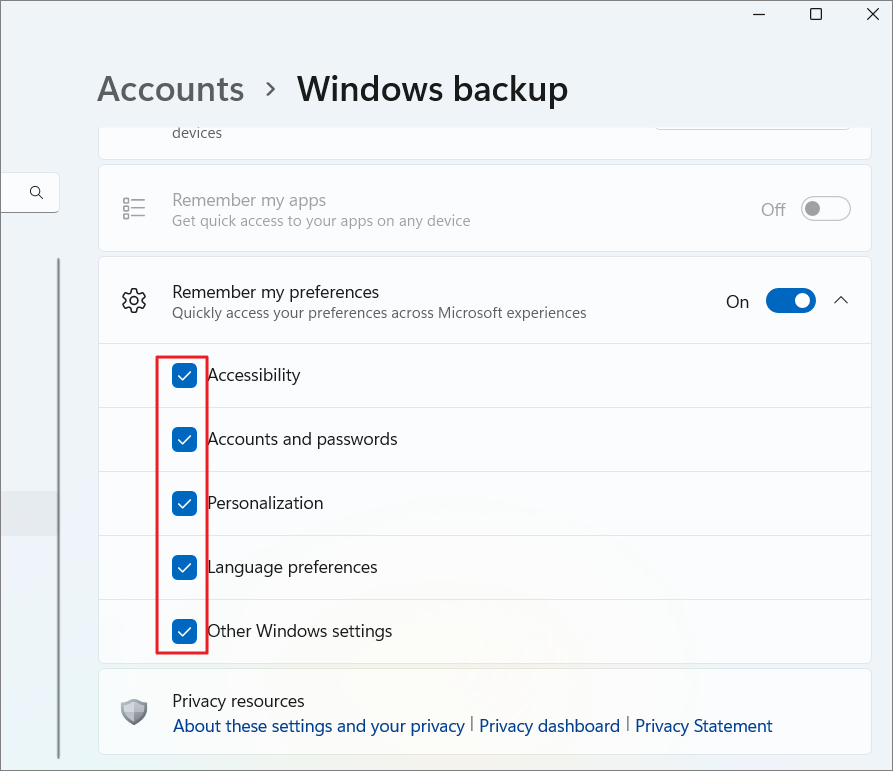Go back via the Accounts breadcrumb

click(170, 89)
